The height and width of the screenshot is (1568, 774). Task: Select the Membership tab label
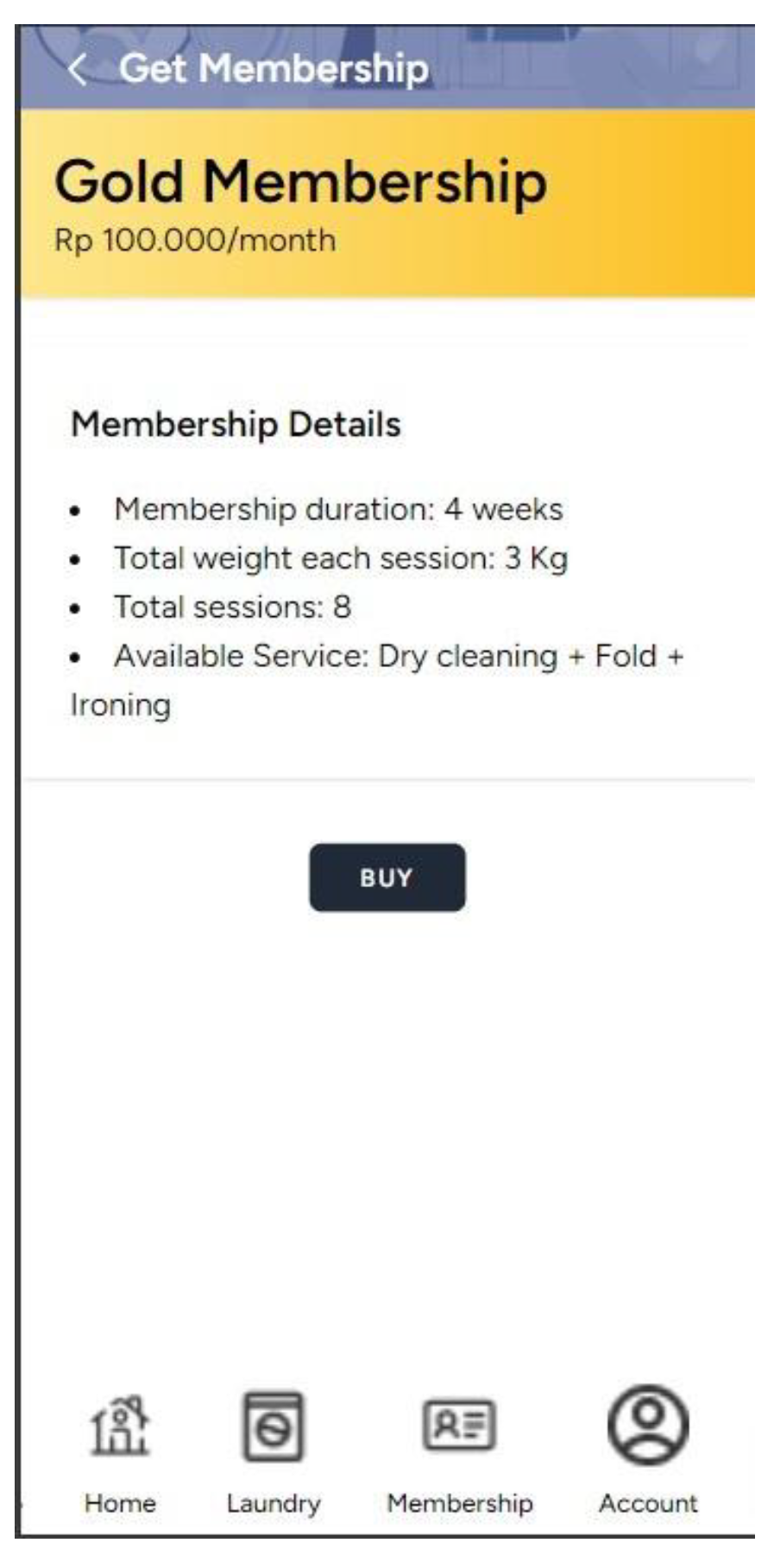pos(459,1503)
